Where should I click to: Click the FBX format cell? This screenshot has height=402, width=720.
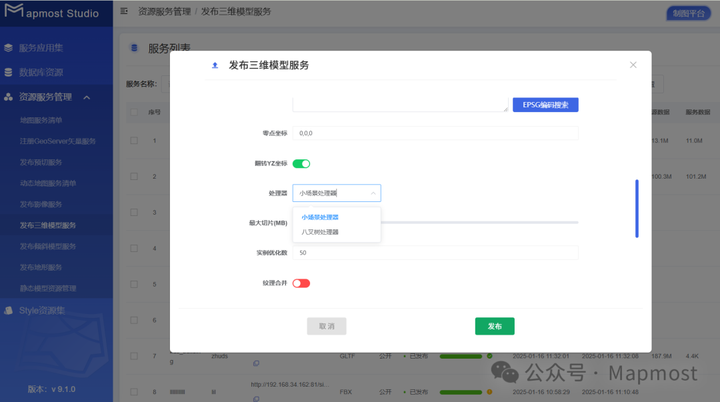(346, 392)
